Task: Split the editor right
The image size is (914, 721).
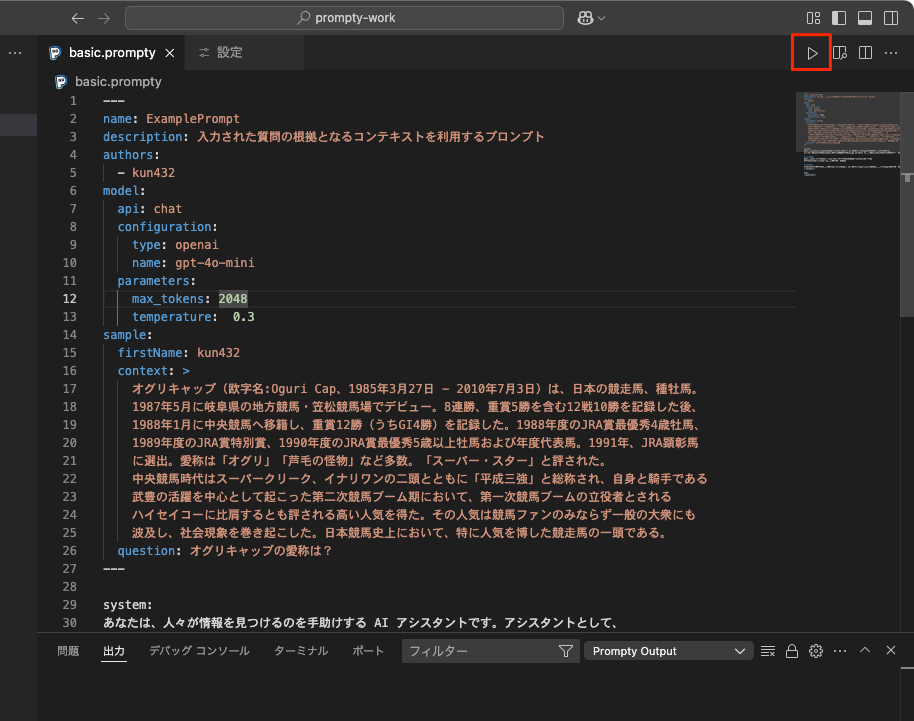Action: coord(866,53)
